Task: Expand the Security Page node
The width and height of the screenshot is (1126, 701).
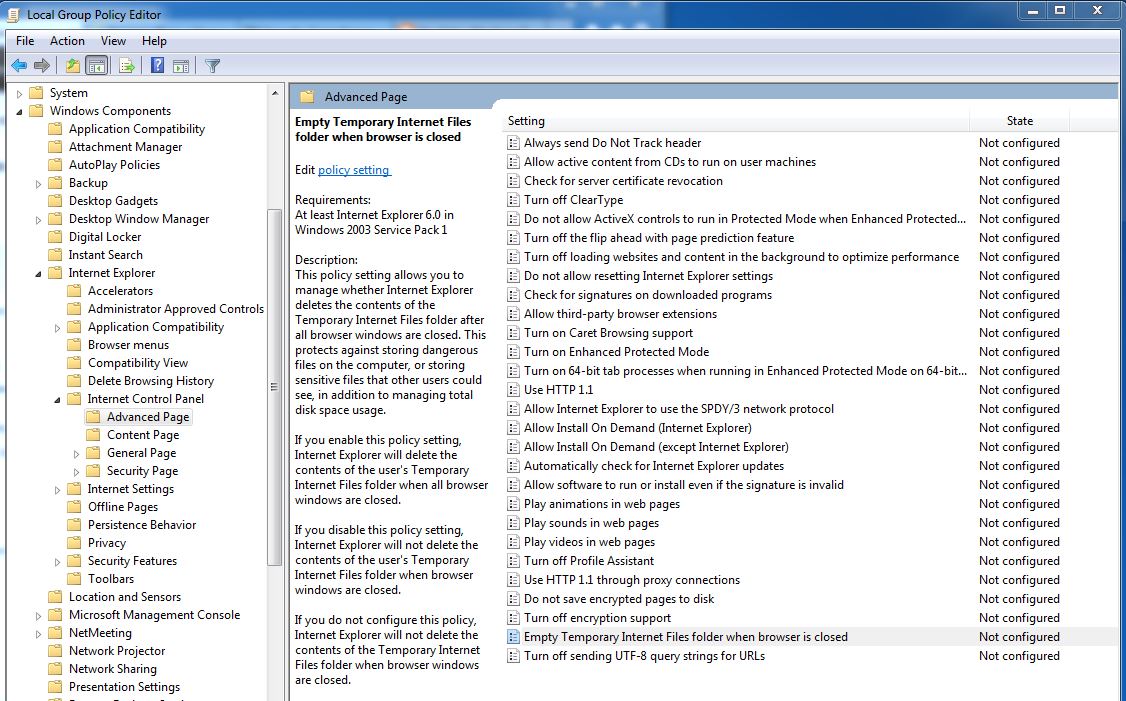Action: pyautogui.click(x=76, y=472)
